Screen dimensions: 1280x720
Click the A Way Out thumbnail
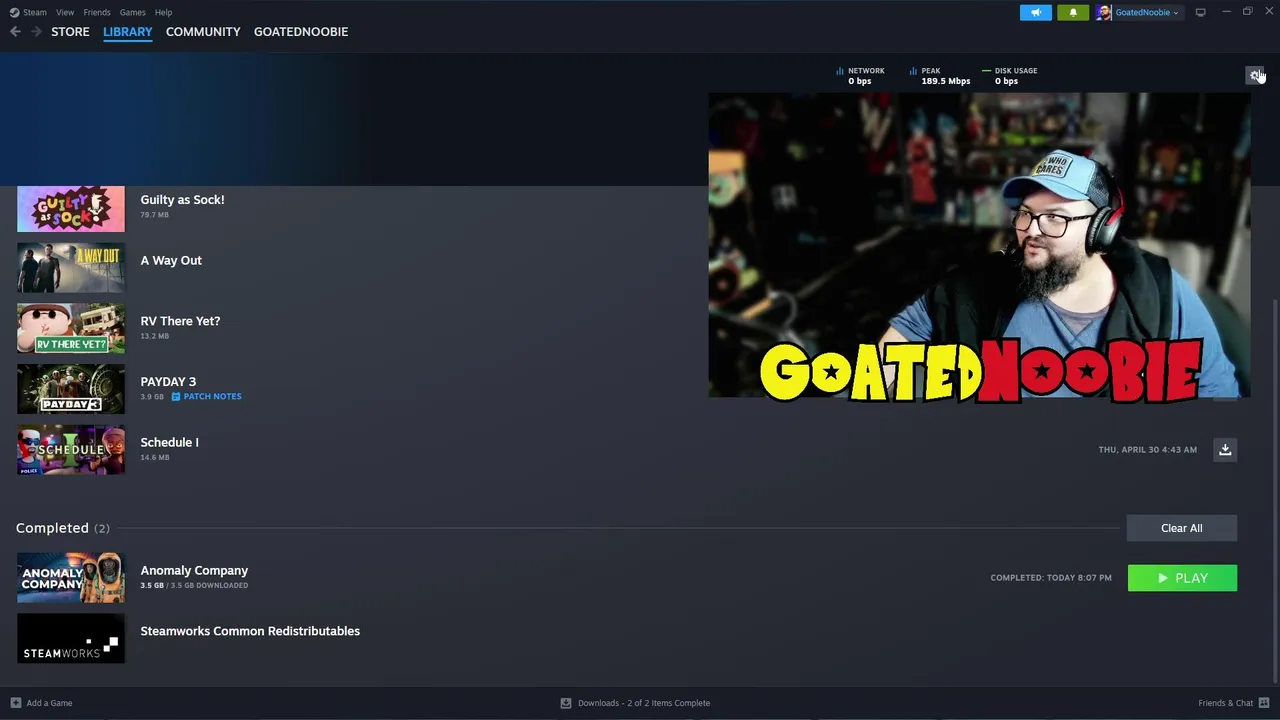[x=71, y=268]
